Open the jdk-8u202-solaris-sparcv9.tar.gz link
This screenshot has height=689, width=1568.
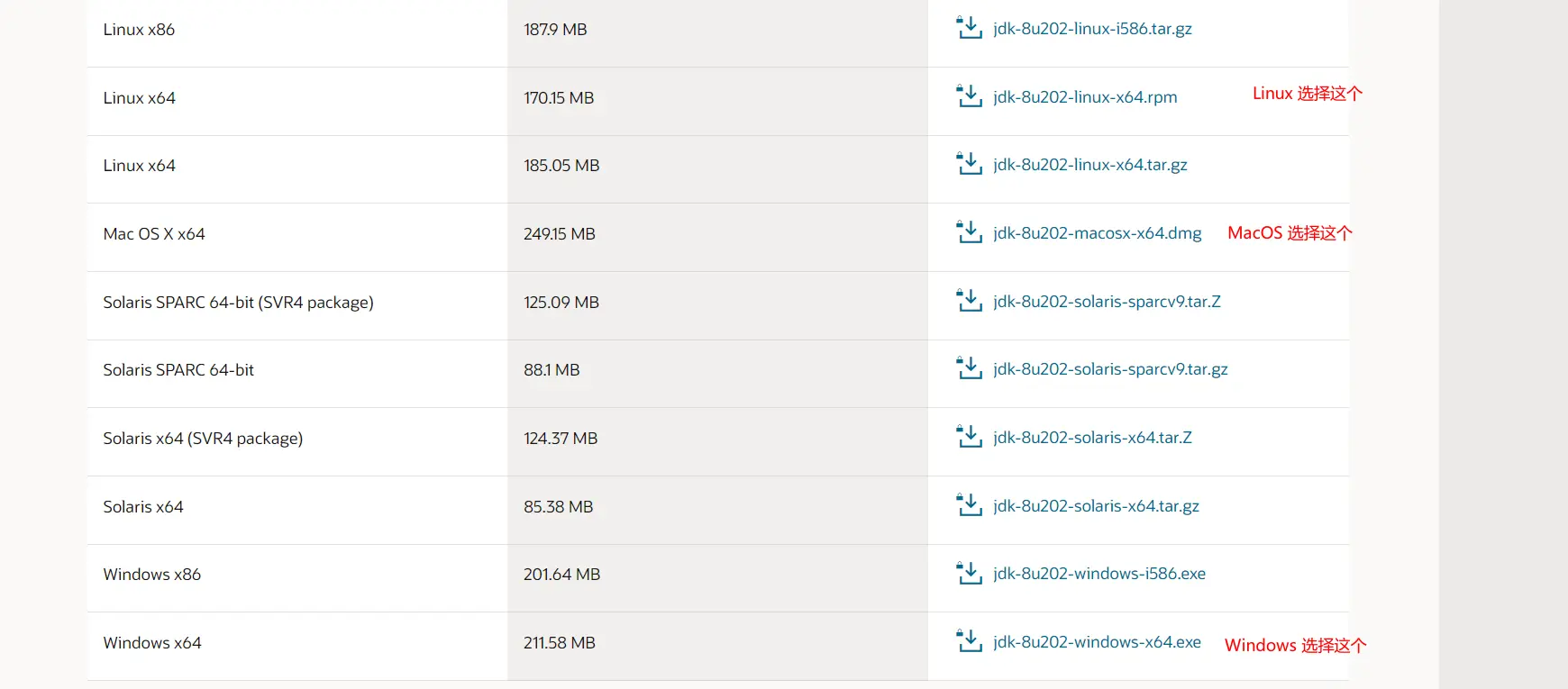1110,369
